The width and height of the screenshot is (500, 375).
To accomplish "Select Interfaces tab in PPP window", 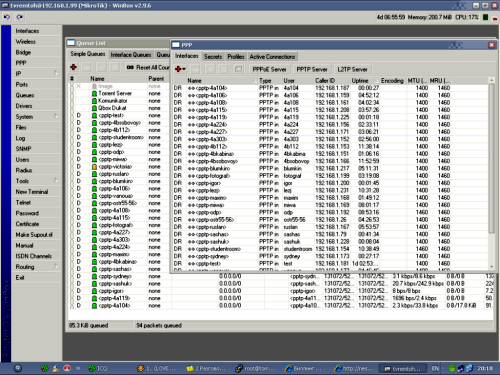I will [187, 56].
